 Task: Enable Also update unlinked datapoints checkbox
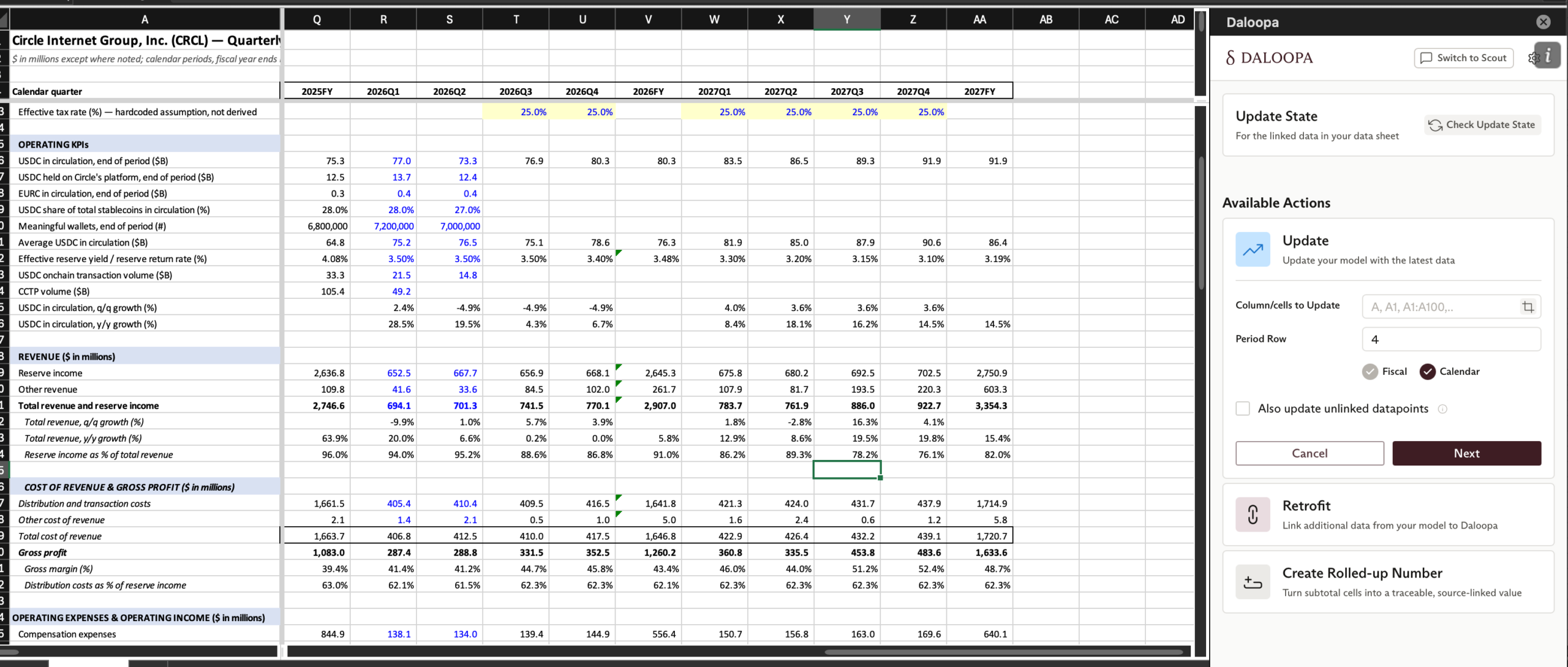pyautogui.click(x=1243, y=409)
